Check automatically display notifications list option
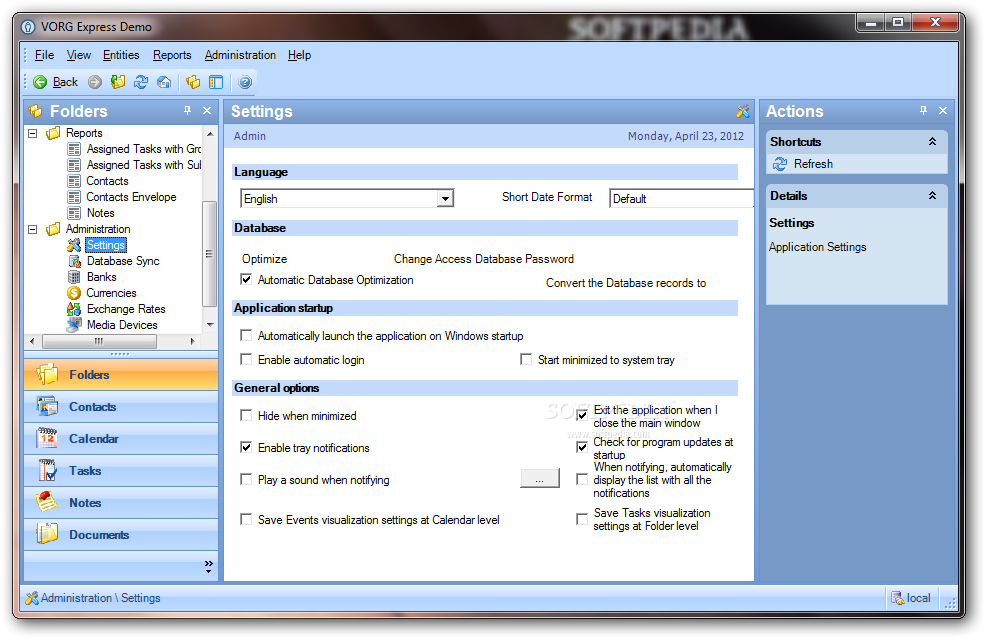 [582, 480]
